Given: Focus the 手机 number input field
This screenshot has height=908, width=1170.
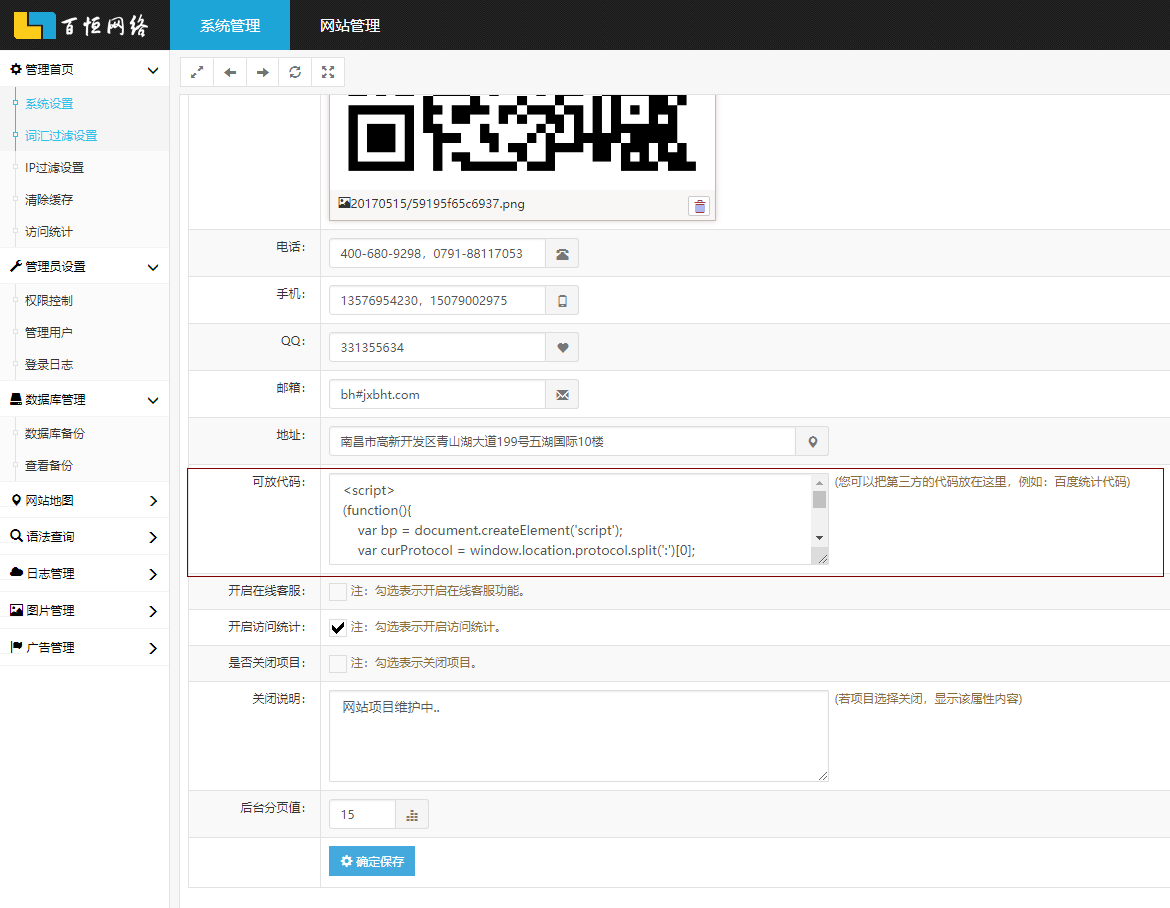Looking at the screenshot, I should (437, 301).
